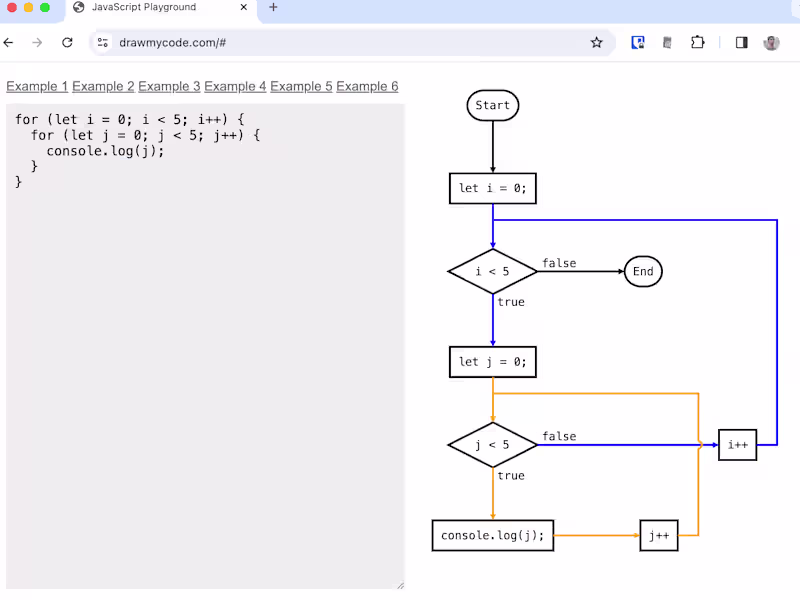The width and height of the screenshot is (800, 600).
Task: Select the 'console.log(j);' flowchart box
Action: 493,536
